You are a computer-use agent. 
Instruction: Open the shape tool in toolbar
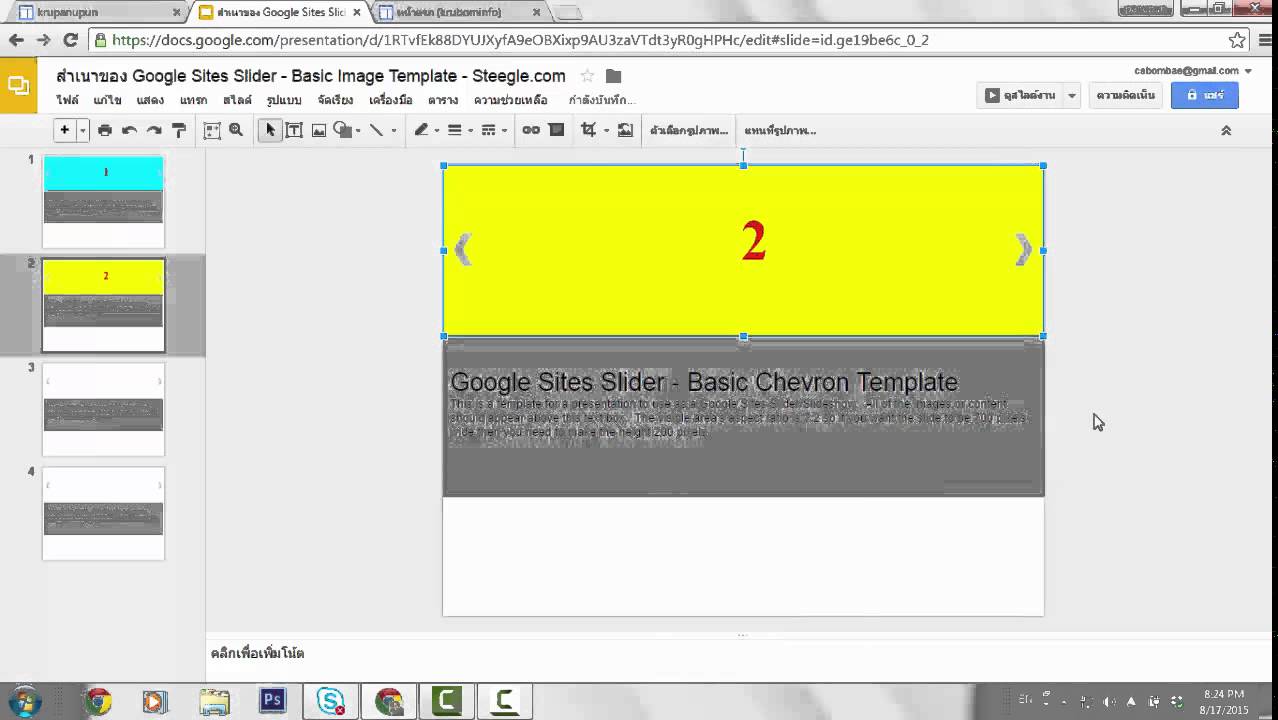[343, 130]
